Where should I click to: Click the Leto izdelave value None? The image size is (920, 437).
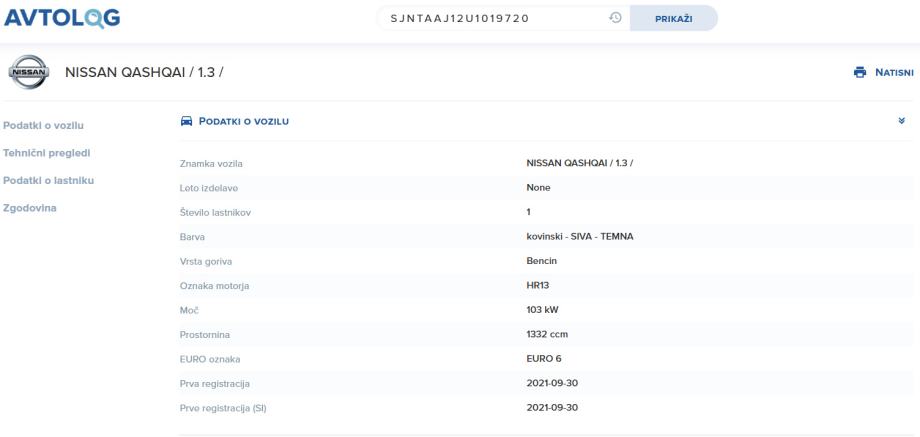(x=539, y=188)
